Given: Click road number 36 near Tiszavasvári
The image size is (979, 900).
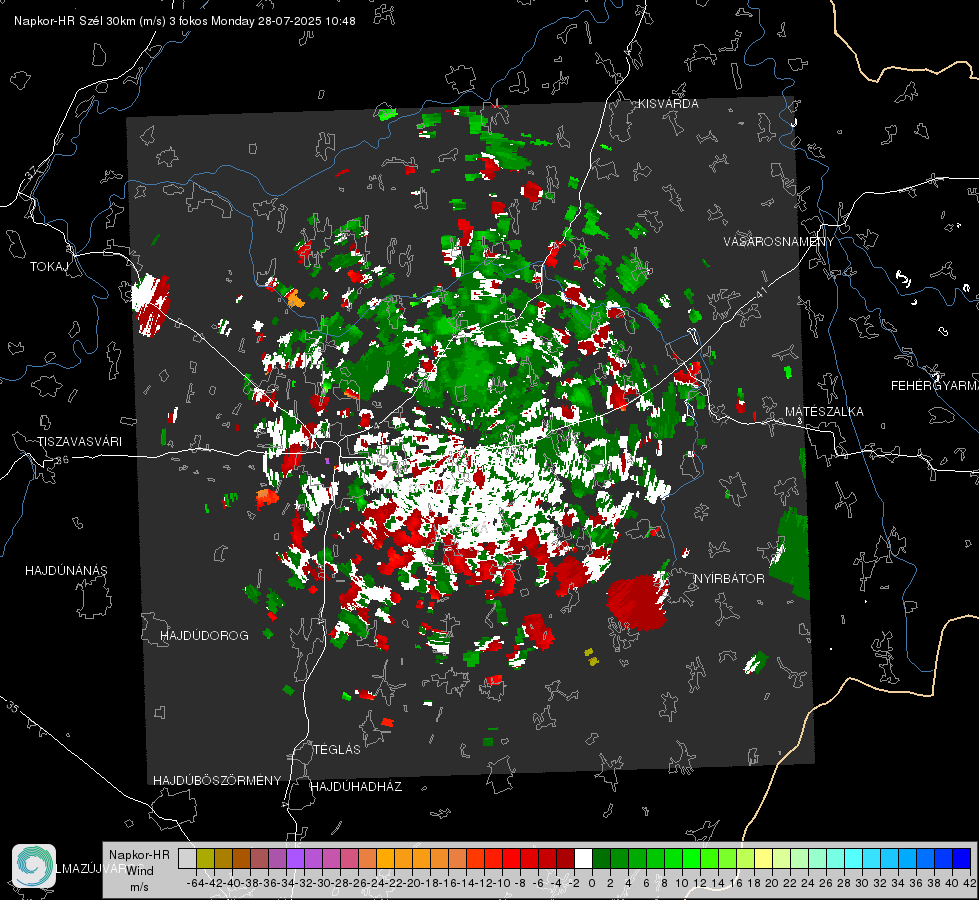Looking at the screenshot, I should coord(62,460).
